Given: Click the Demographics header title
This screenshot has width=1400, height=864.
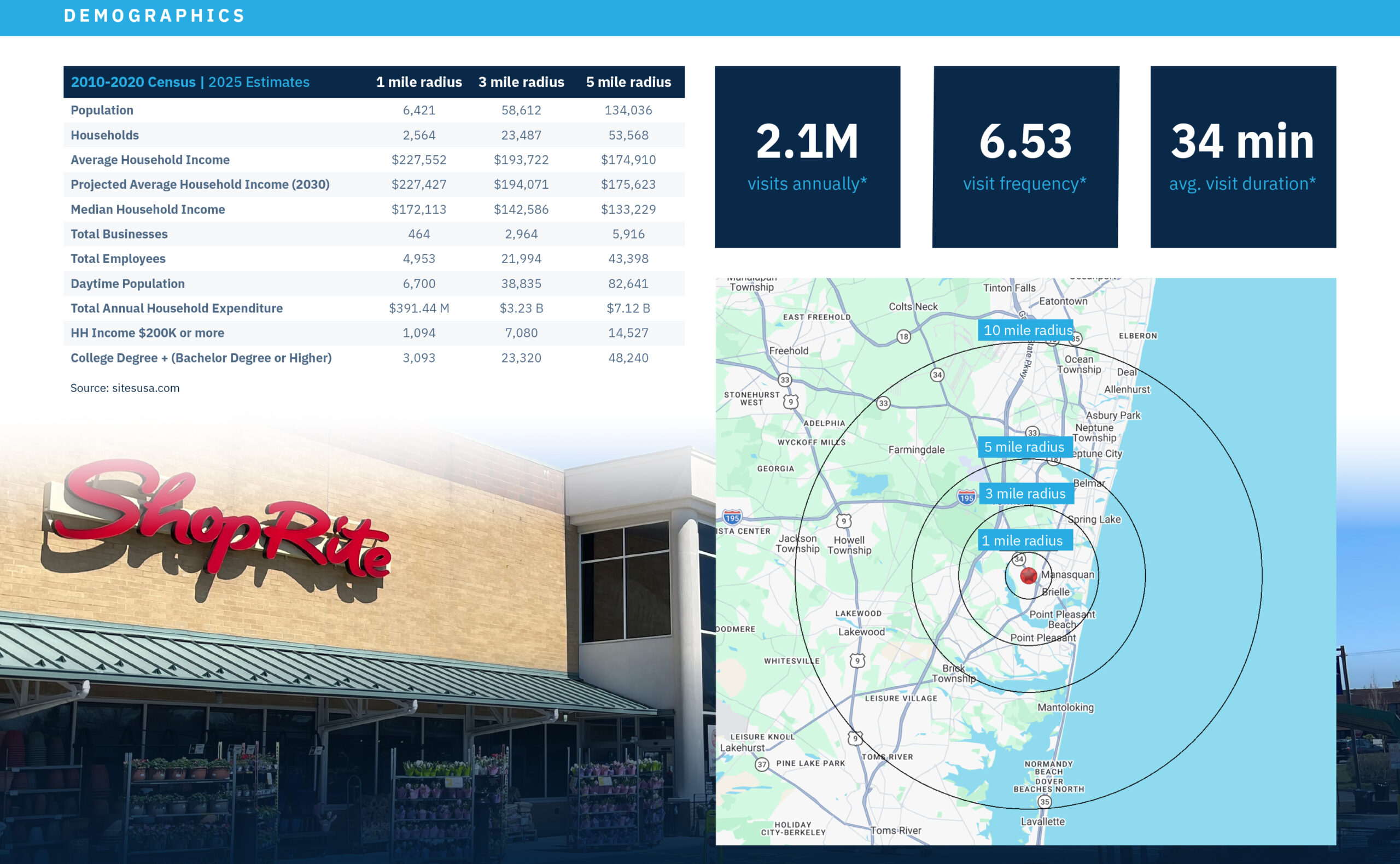Looking at the screenshot, I should tap(154, 15).
